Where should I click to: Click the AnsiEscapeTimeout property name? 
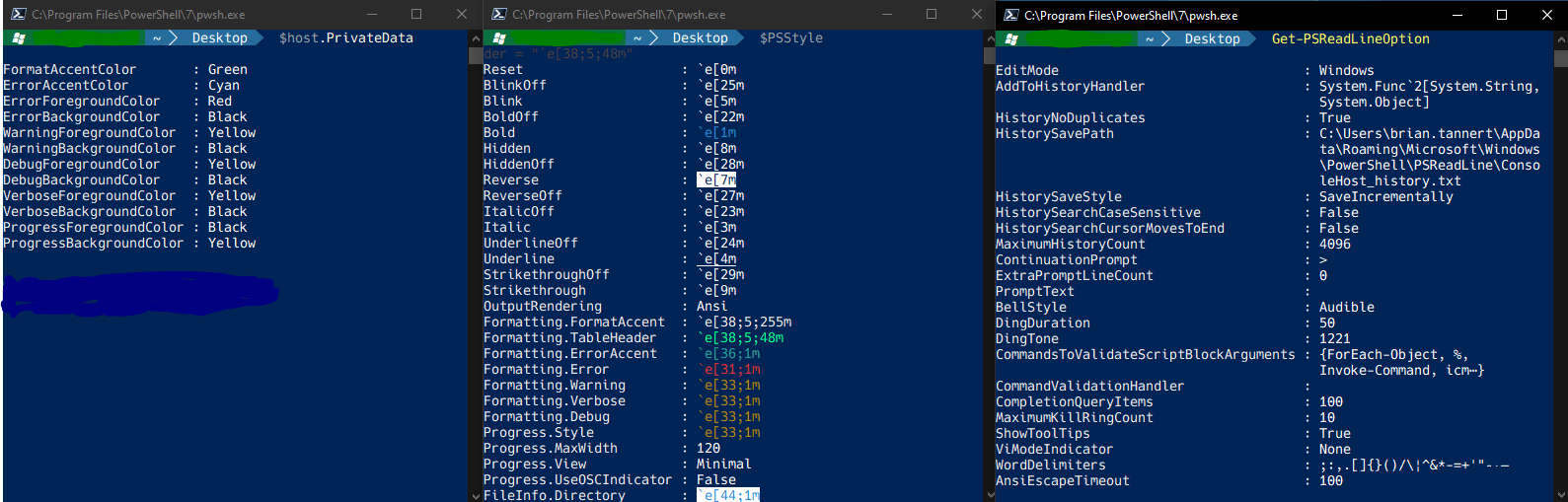click(x=1063, y=481)
